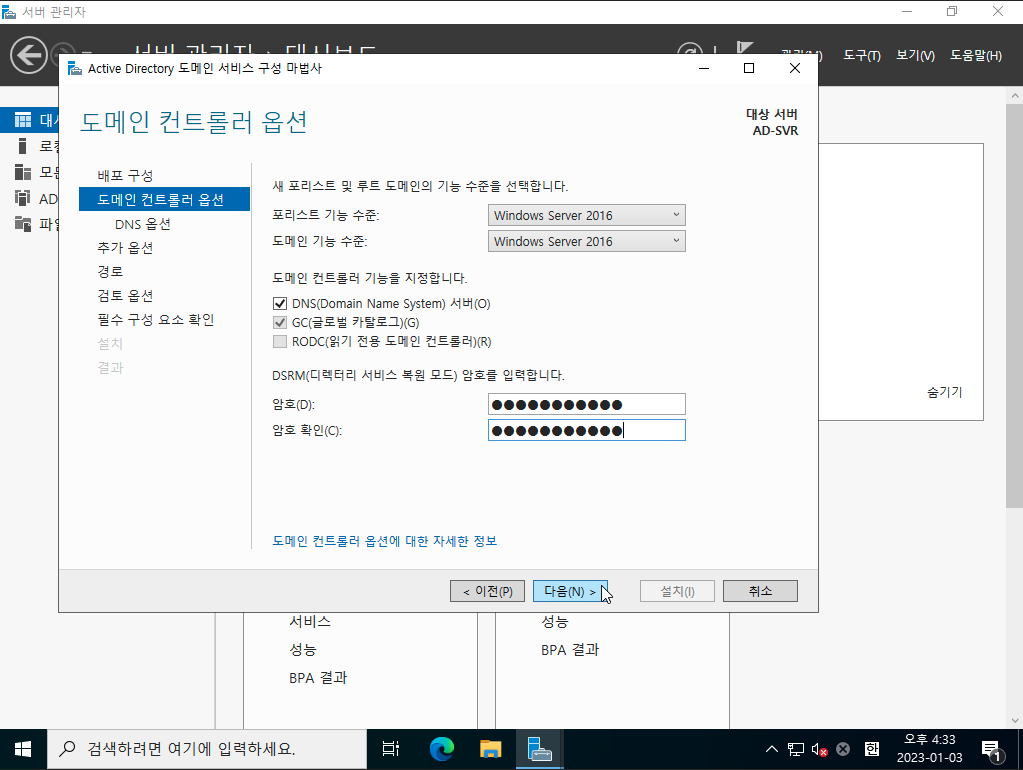Open the 도움말(H) menu
1023x770 pixels.
976,55
